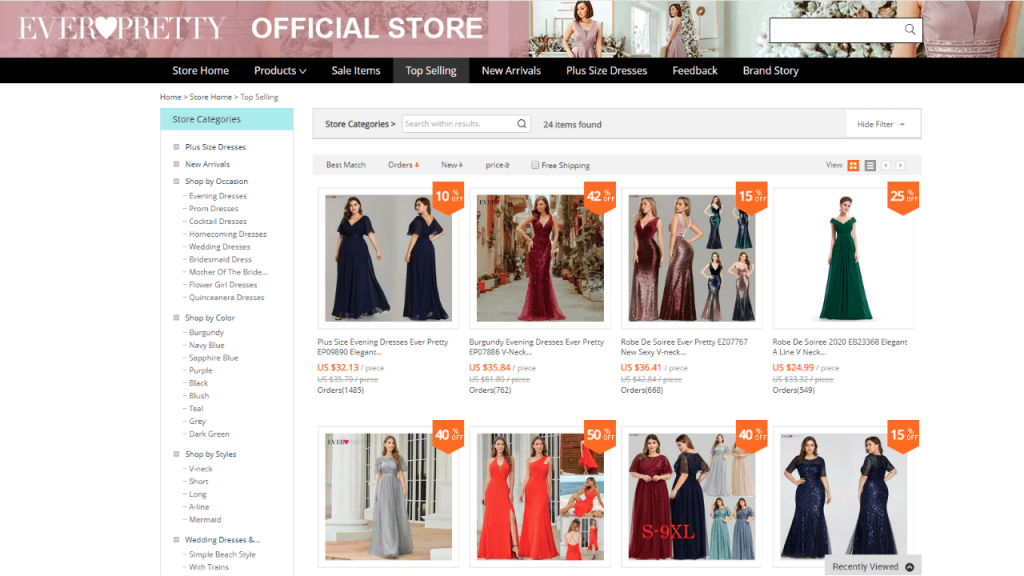Open Simple Beach Style category
The height and width of the screenshot is (576, 1024).
pyautogui.click(x=222, y=554)
